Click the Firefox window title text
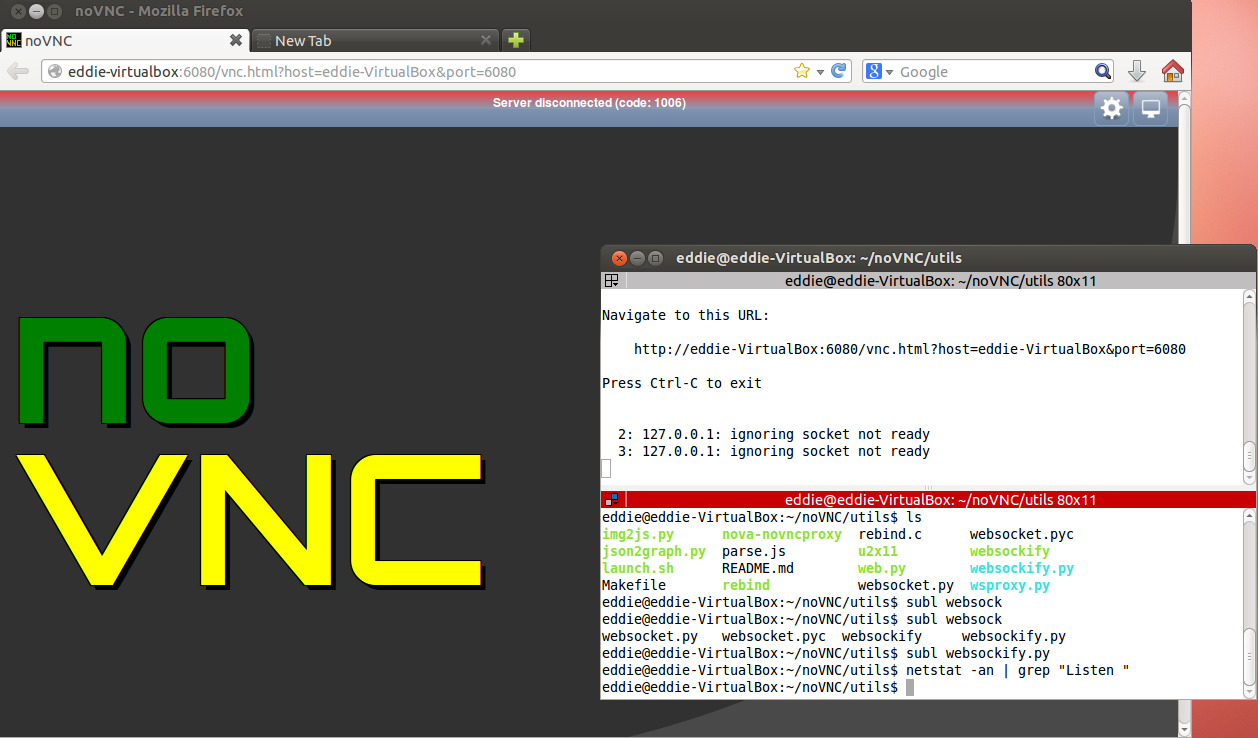This screenshot has height=738, width=1258. 159,11
